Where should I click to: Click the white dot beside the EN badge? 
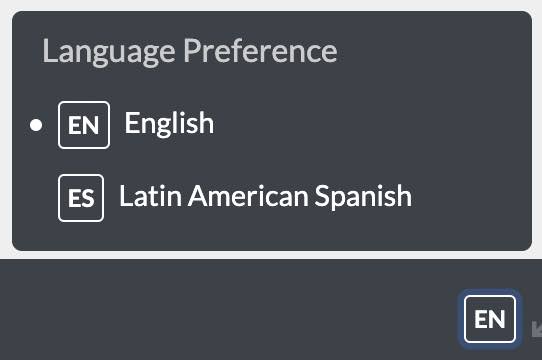point(36,125)
